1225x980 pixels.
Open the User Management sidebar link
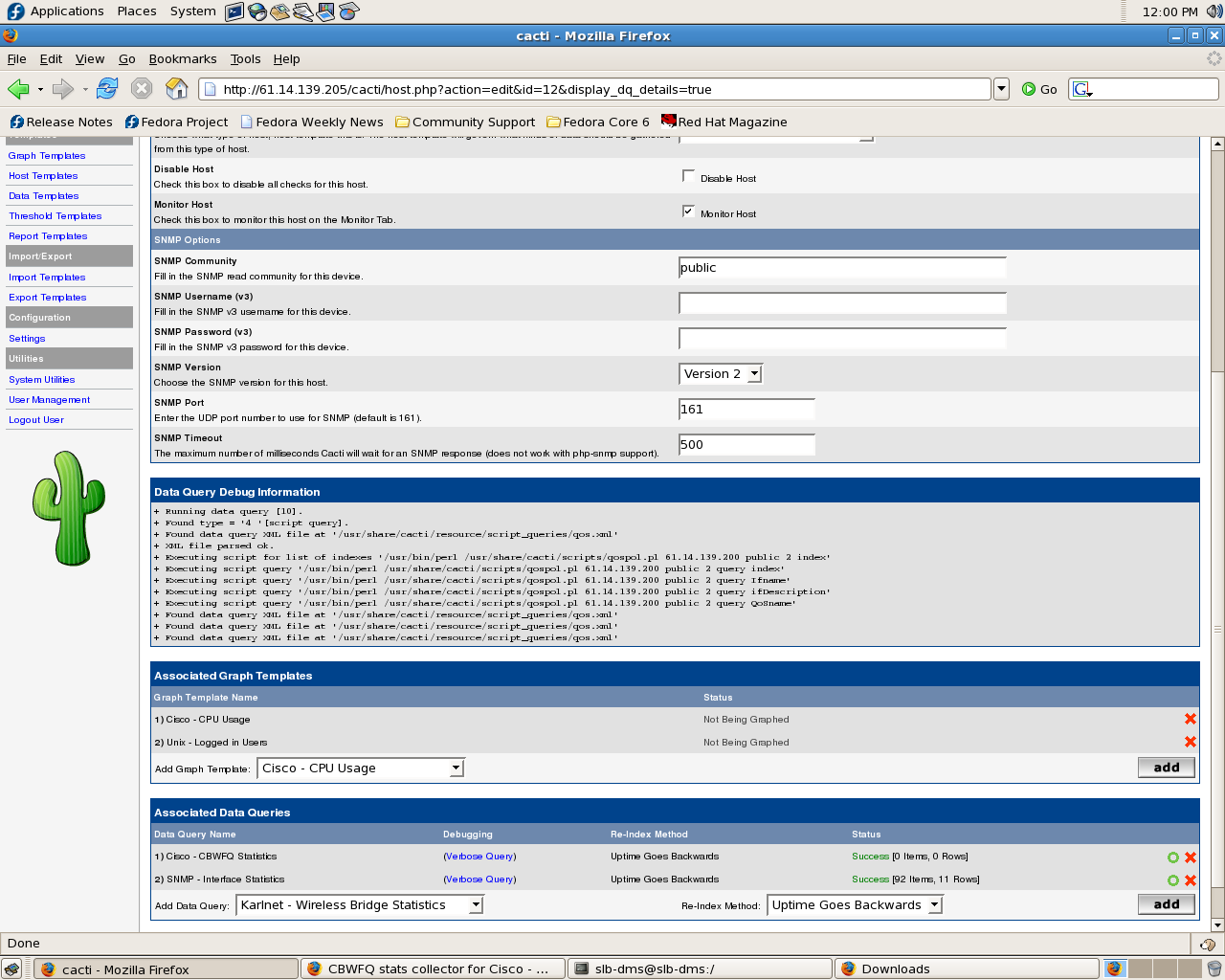pyautogui.click(x=49, y=400)
